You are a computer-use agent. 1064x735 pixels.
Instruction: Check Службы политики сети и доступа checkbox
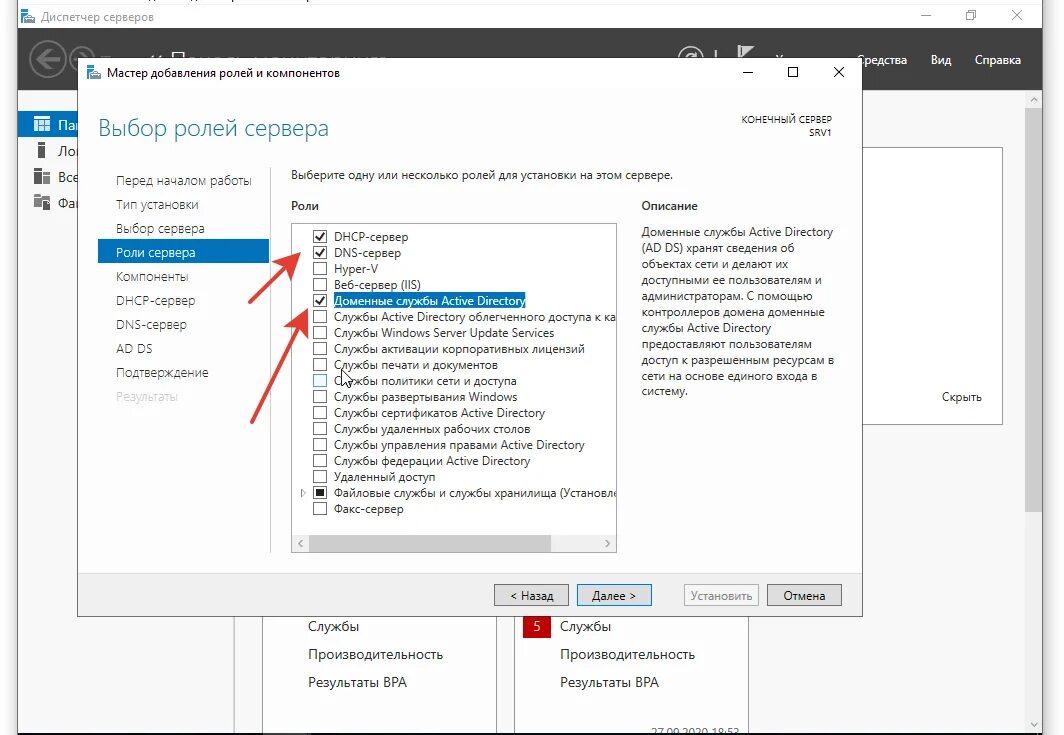click(x=320, y=381)
